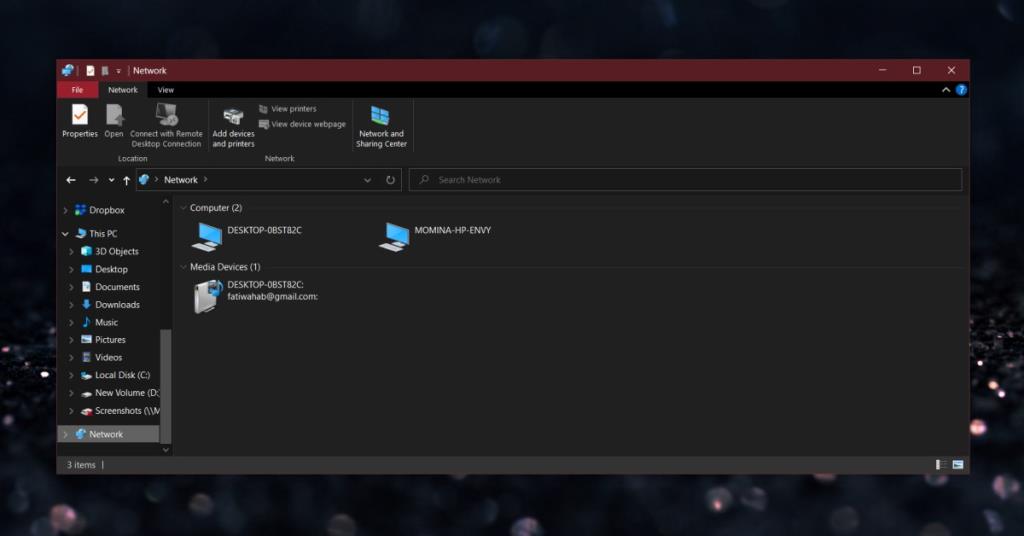Image resolution: width=1024 pixels, height=536 pixels.
Task: Refresh the Network view
Action: point(391,180)
